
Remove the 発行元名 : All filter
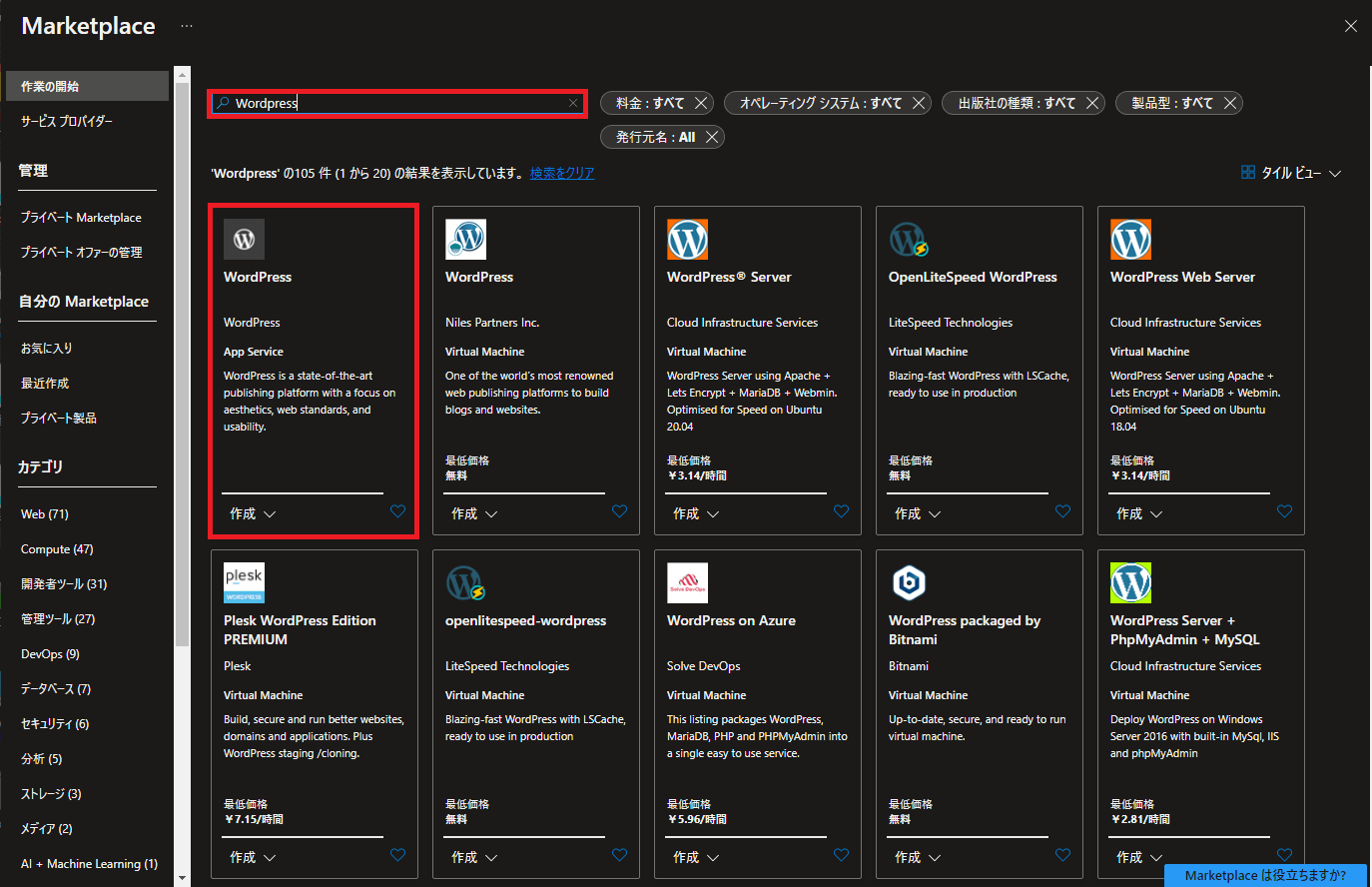712,137
